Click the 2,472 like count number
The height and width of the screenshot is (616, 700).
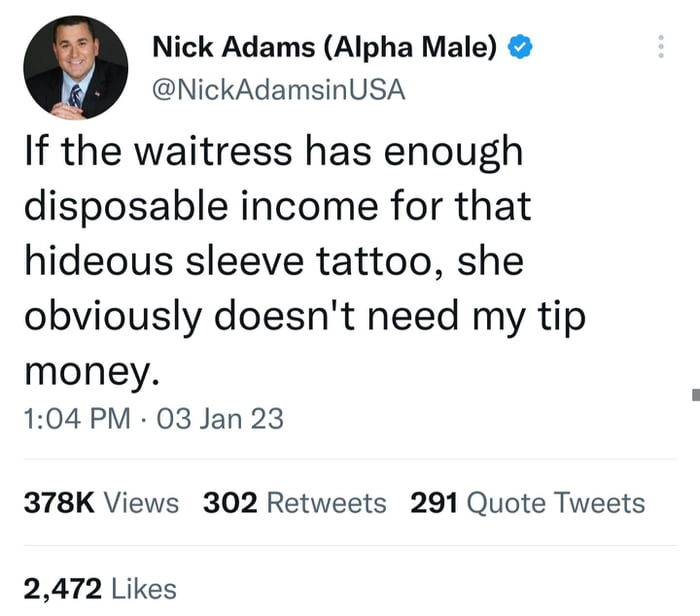click(x=62, y=588)
